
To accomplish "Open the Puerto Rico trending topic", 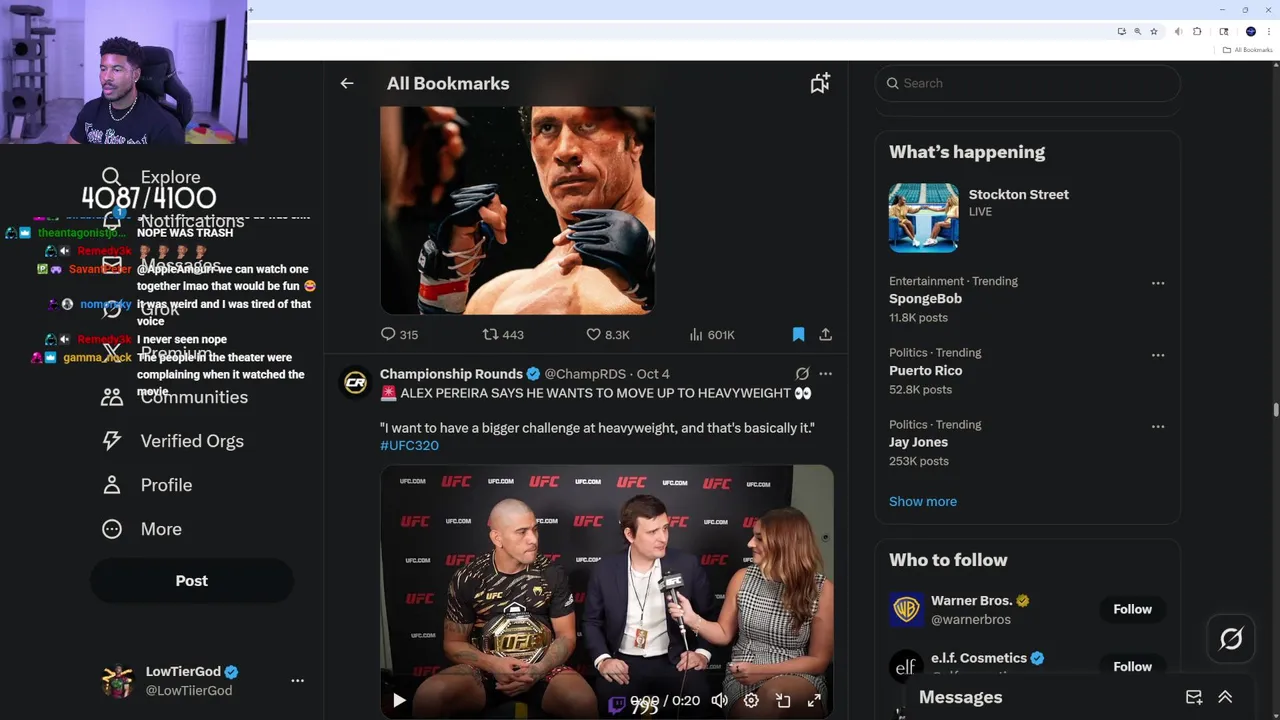I will [x=925, y=371].
